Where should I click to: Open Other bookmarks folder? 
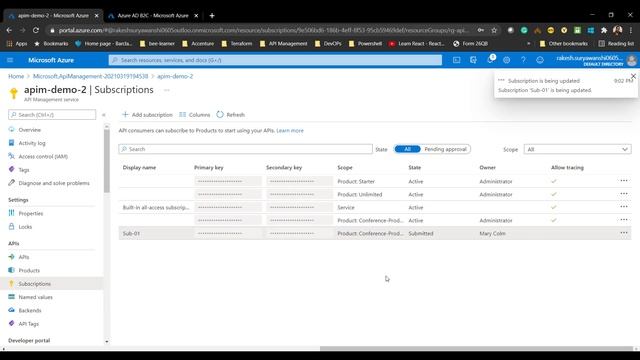[564, 43]
